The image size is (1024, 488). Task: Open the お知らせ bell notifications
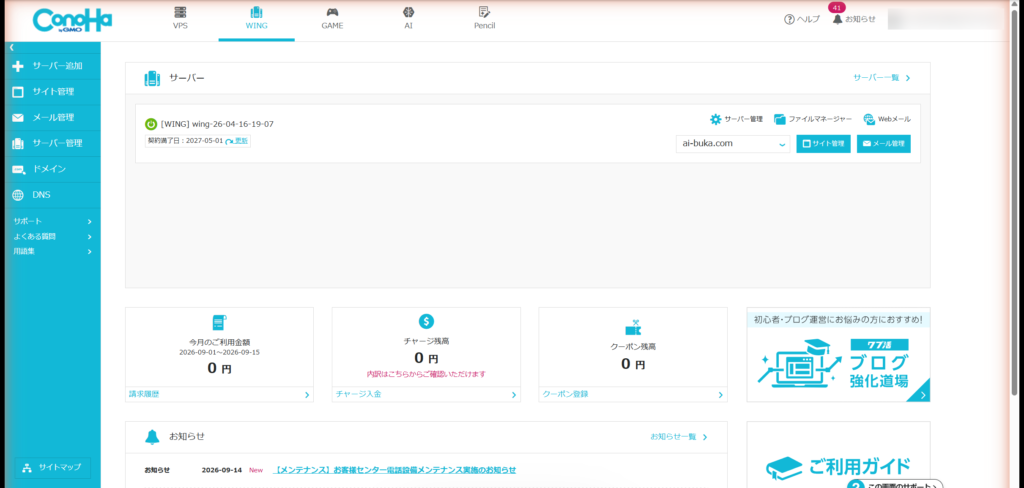coord(854,20)
